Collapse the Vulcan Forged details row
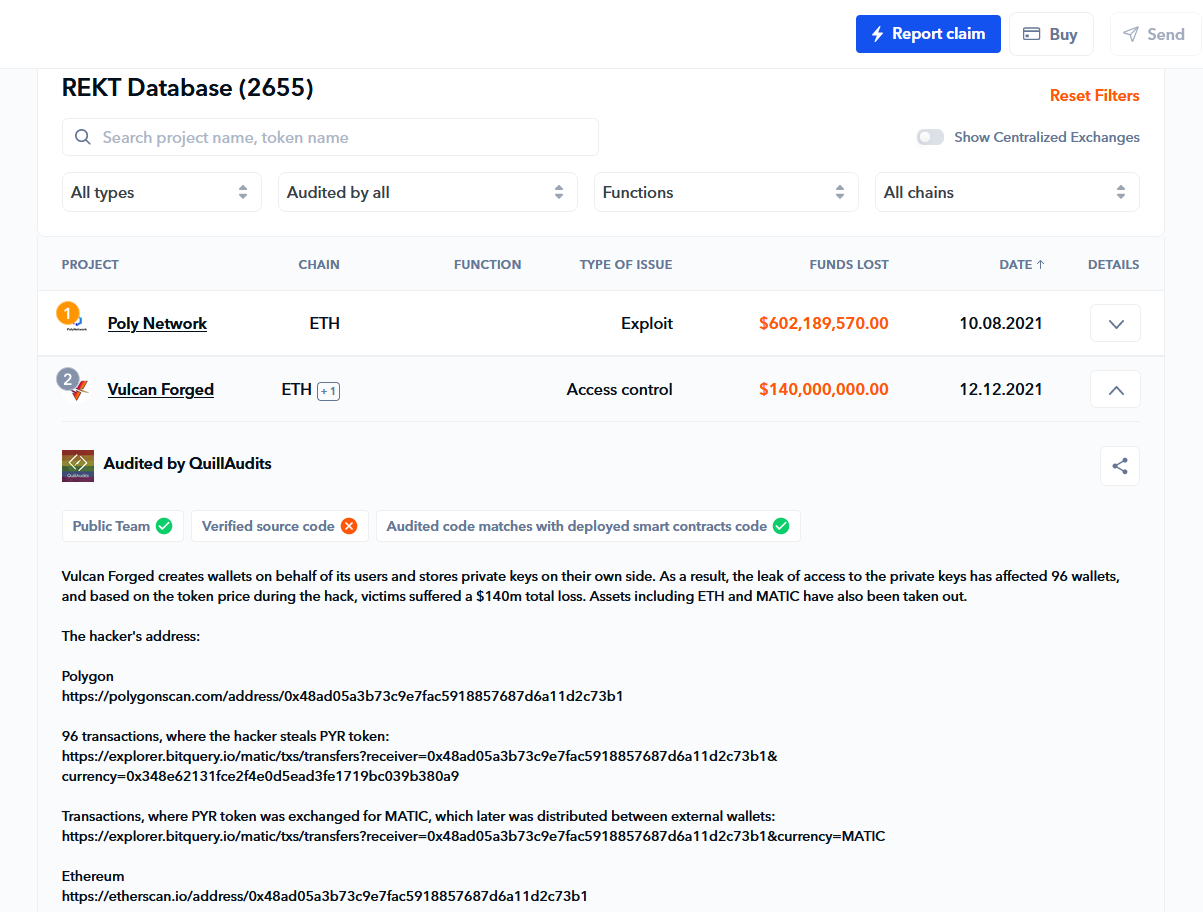Image resolution: width=1203 pixels, height=912 pixels. tap(1115, 390)
